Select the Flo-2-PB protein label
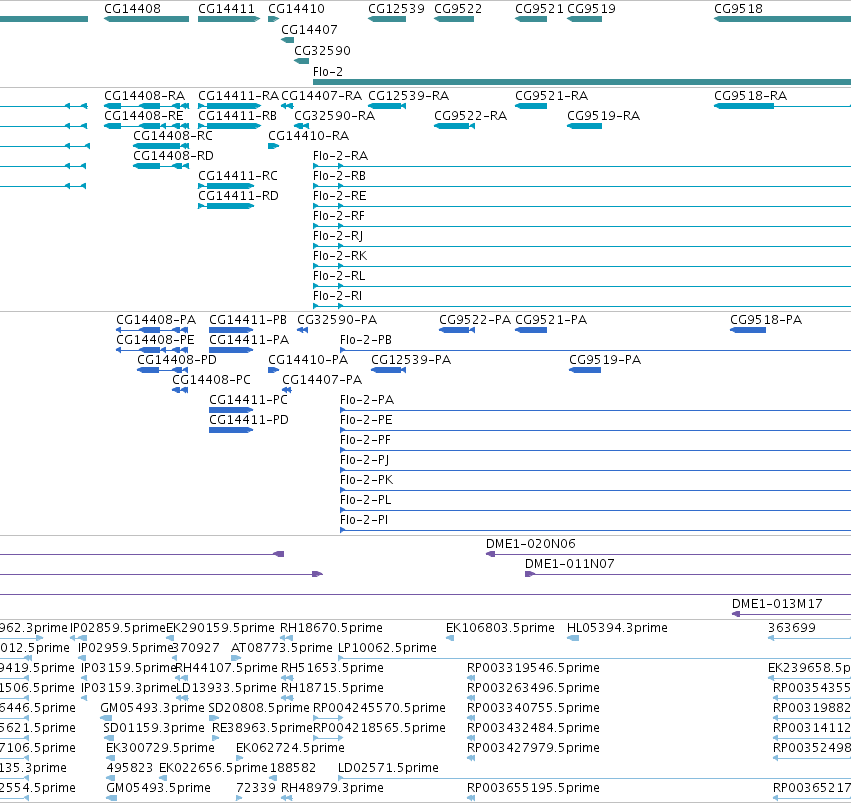This screenshot has height=803, width=851. coord(366,340)
